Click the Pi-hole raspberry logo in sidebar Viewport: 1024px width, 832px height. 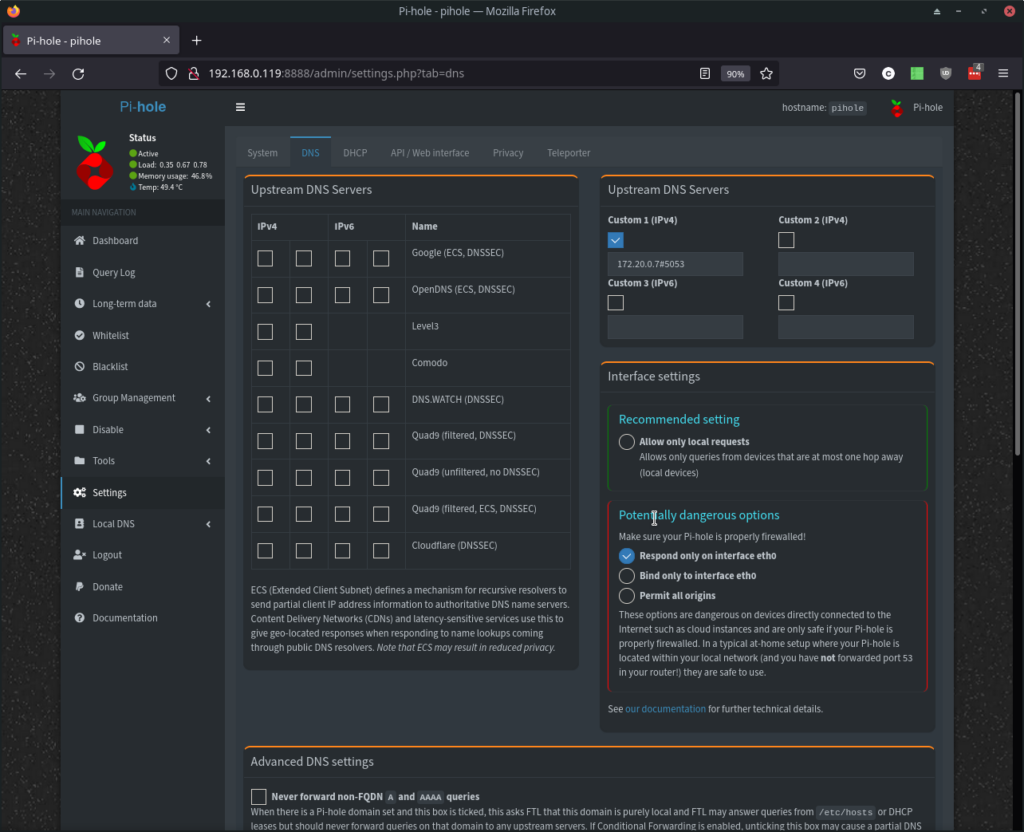coord(95,163)
